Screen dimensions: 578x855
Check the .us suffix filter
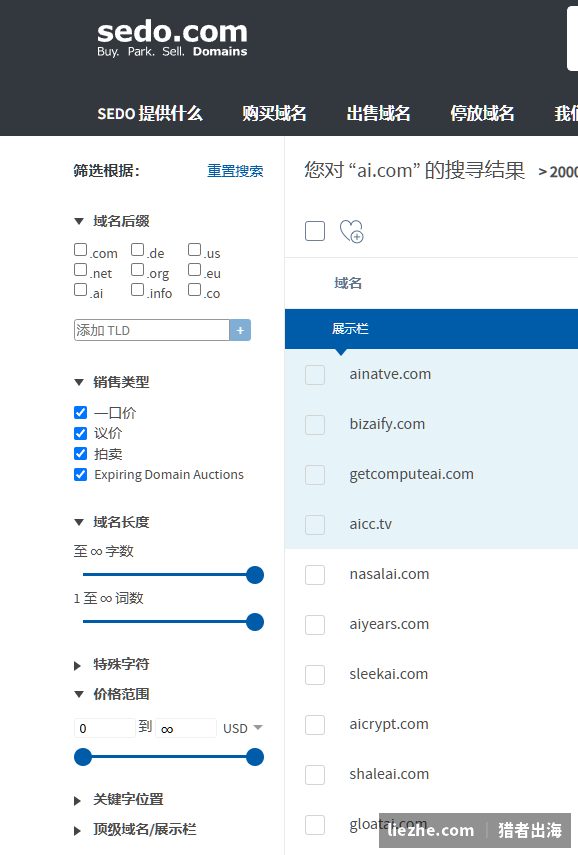[x=194, y=250]
